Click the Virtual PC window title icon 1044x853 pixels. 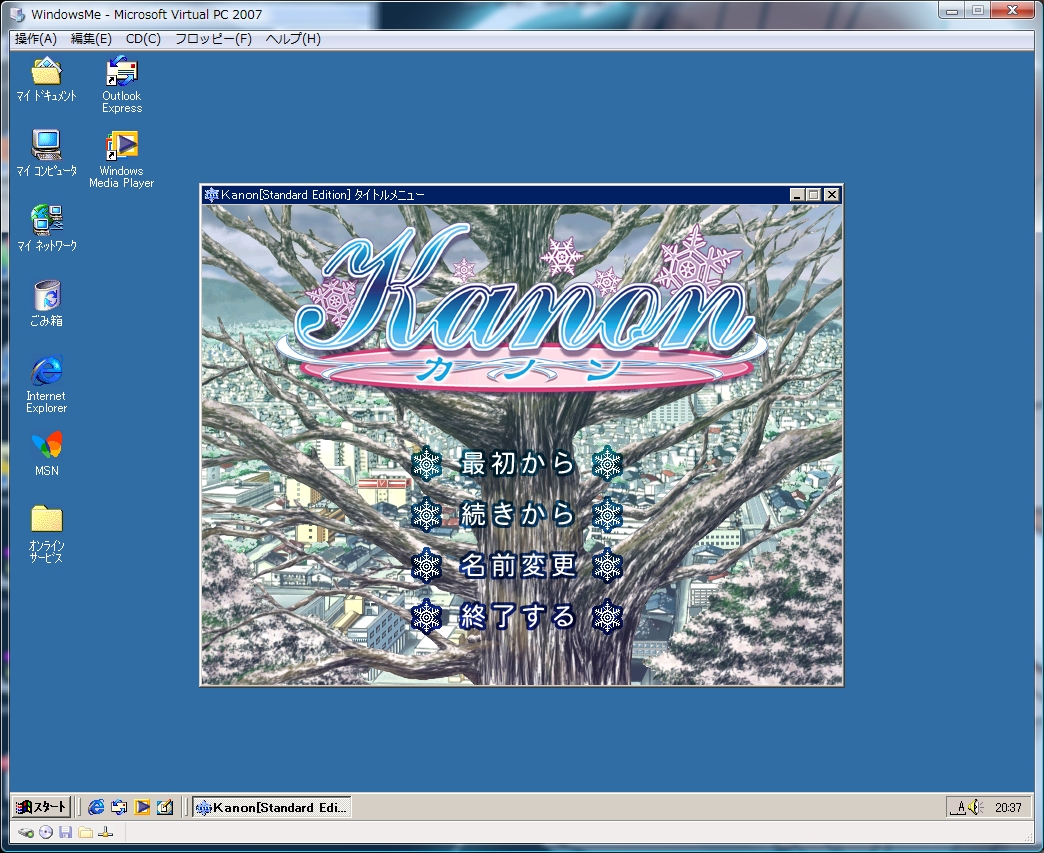[18, 14]
